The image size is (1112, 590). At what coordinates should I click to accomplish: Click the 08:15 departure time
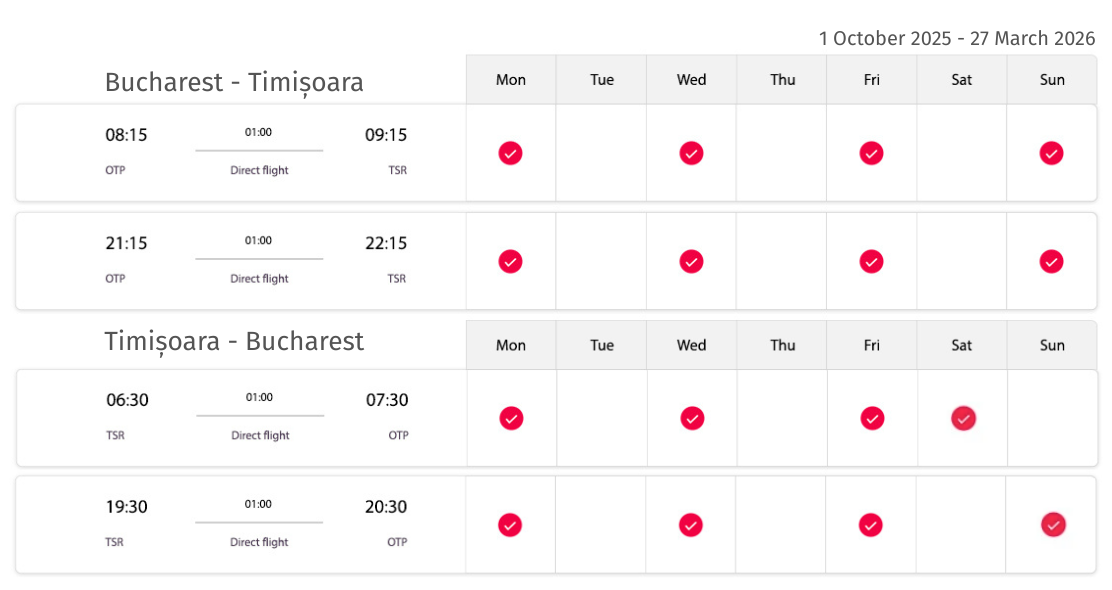coord(126,135)
